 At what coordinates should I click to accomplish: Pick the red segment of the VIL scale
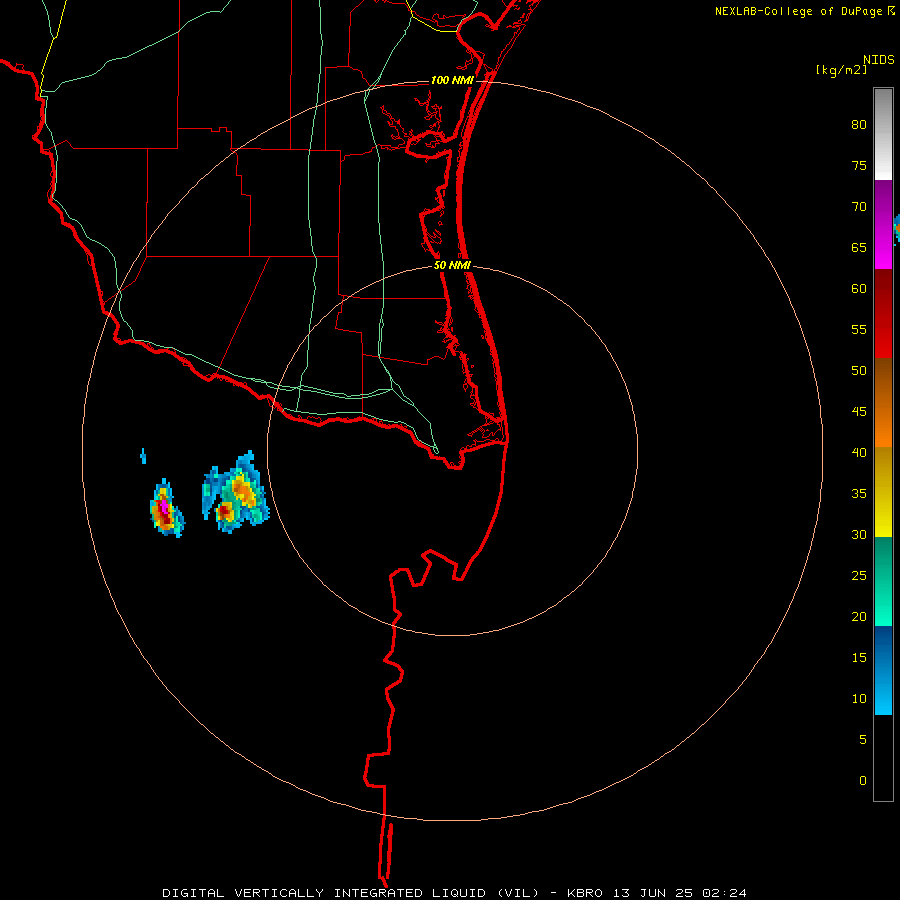883,313
